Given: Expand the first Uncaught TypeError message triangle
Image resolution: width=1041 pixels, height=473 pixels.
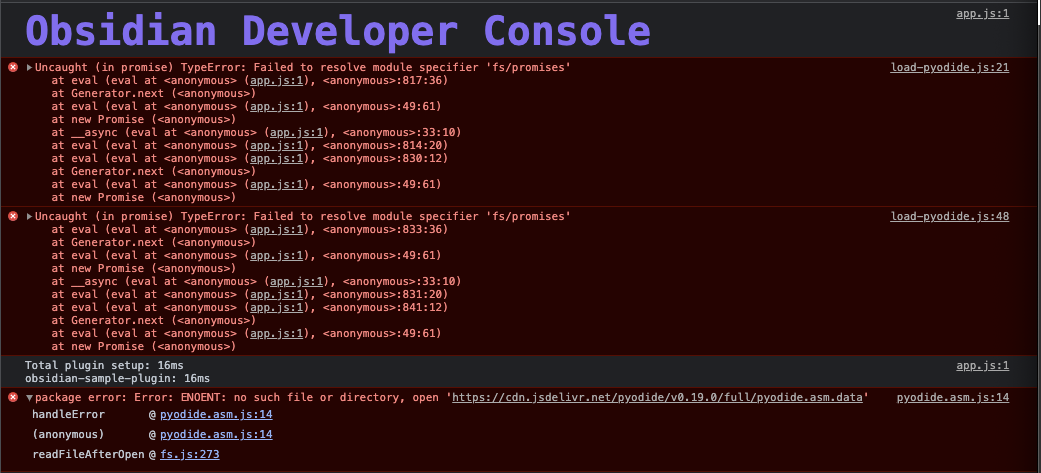Looking at the screenshot, I should [29, 67].
